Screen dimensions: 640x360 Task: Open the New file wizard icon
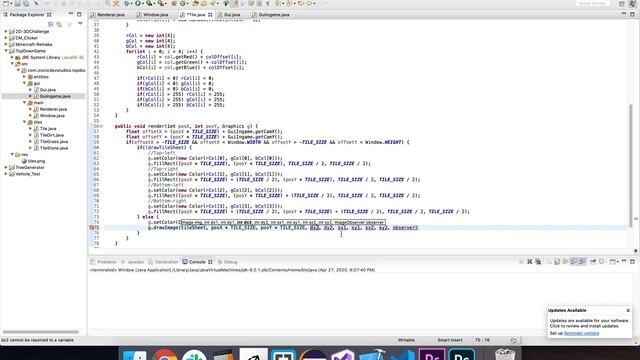click(7, 3)
